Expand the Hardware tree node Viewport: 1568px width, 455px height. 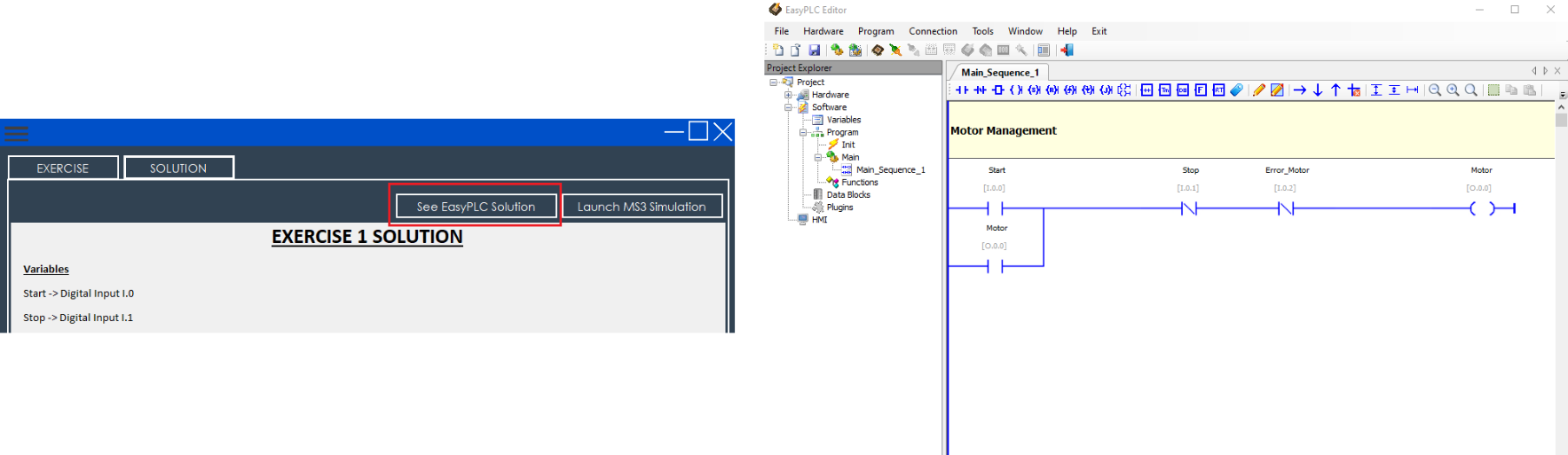click(788, 95)
